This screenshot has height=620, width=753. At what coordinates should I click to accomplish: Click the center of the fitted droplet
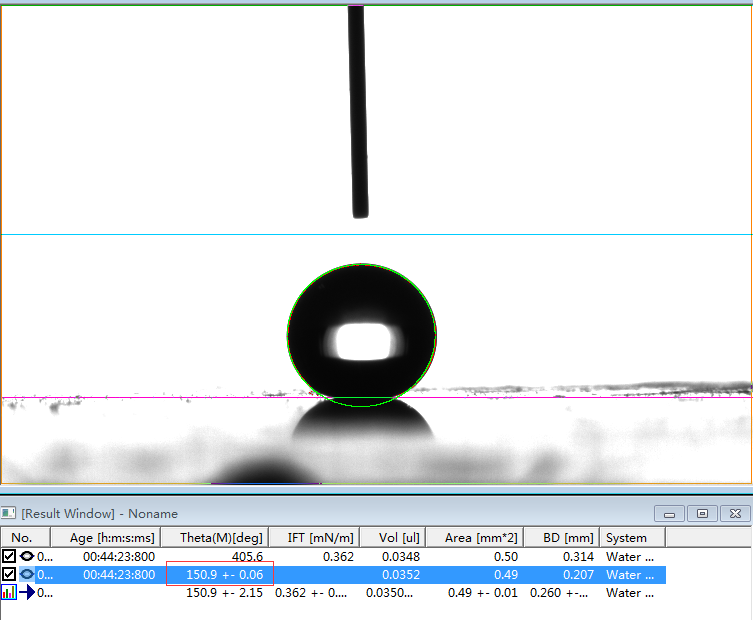pyautogui.click(x=362, y=335)
